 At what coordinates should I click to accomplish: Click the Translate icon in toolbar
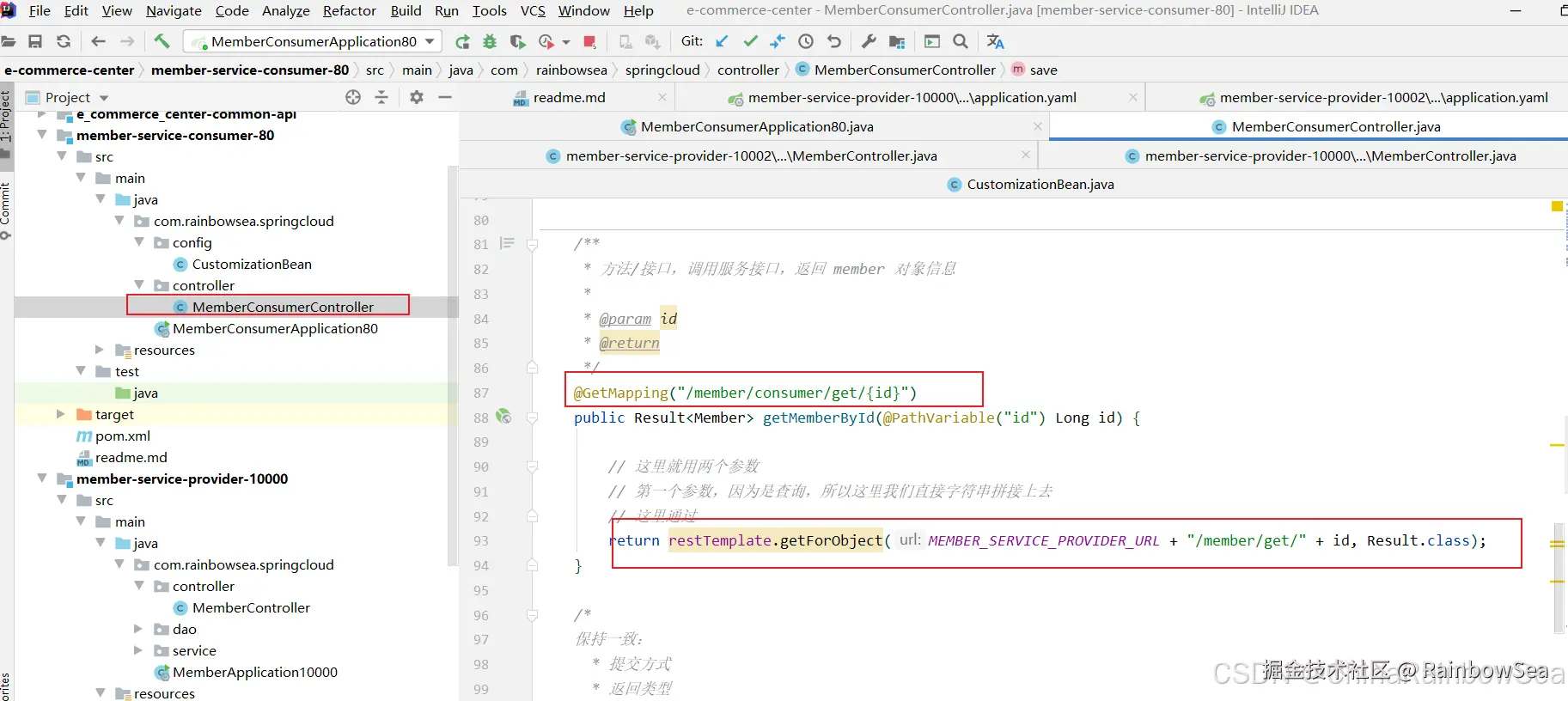coord(996,41)
